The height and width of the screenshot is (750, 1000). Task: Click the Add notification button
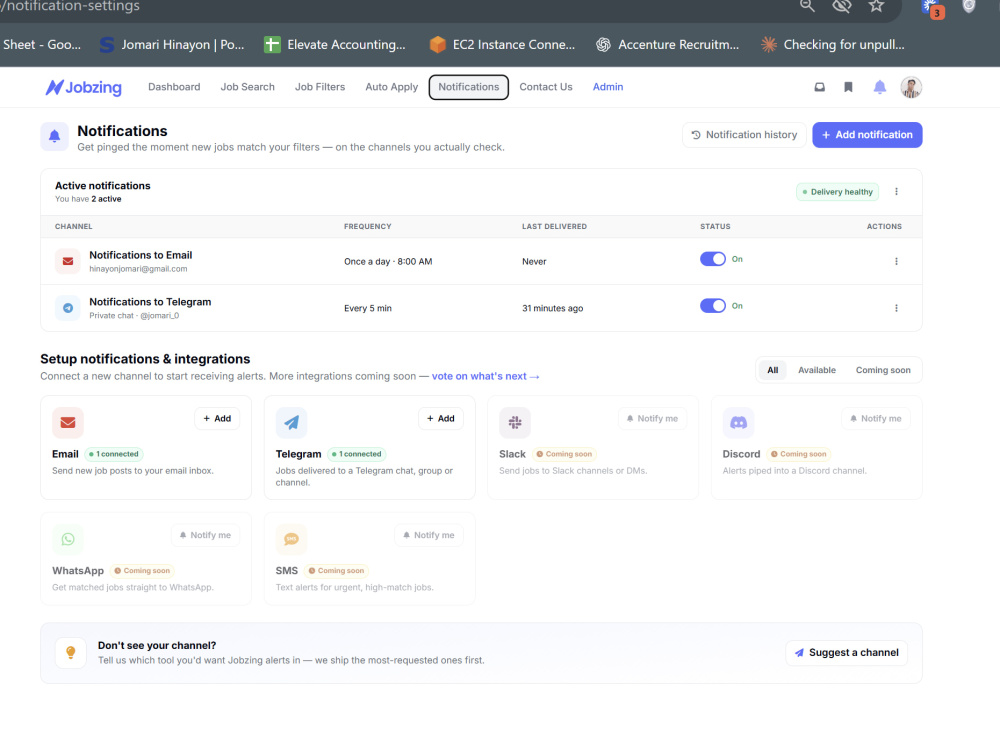click(867, 135)
